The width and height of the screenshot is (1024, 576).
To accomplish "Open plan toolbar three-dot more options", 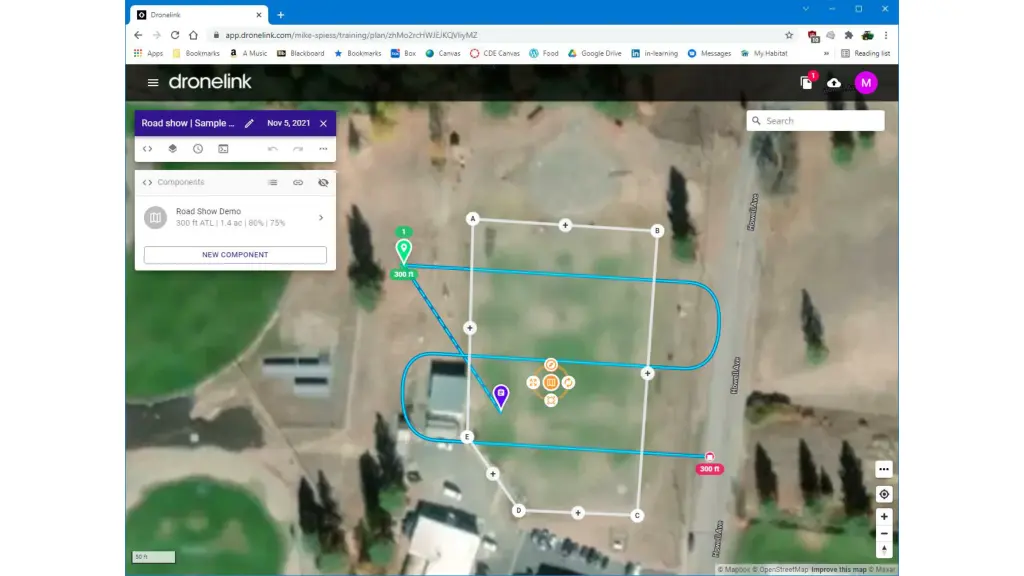I will (323, 149).
